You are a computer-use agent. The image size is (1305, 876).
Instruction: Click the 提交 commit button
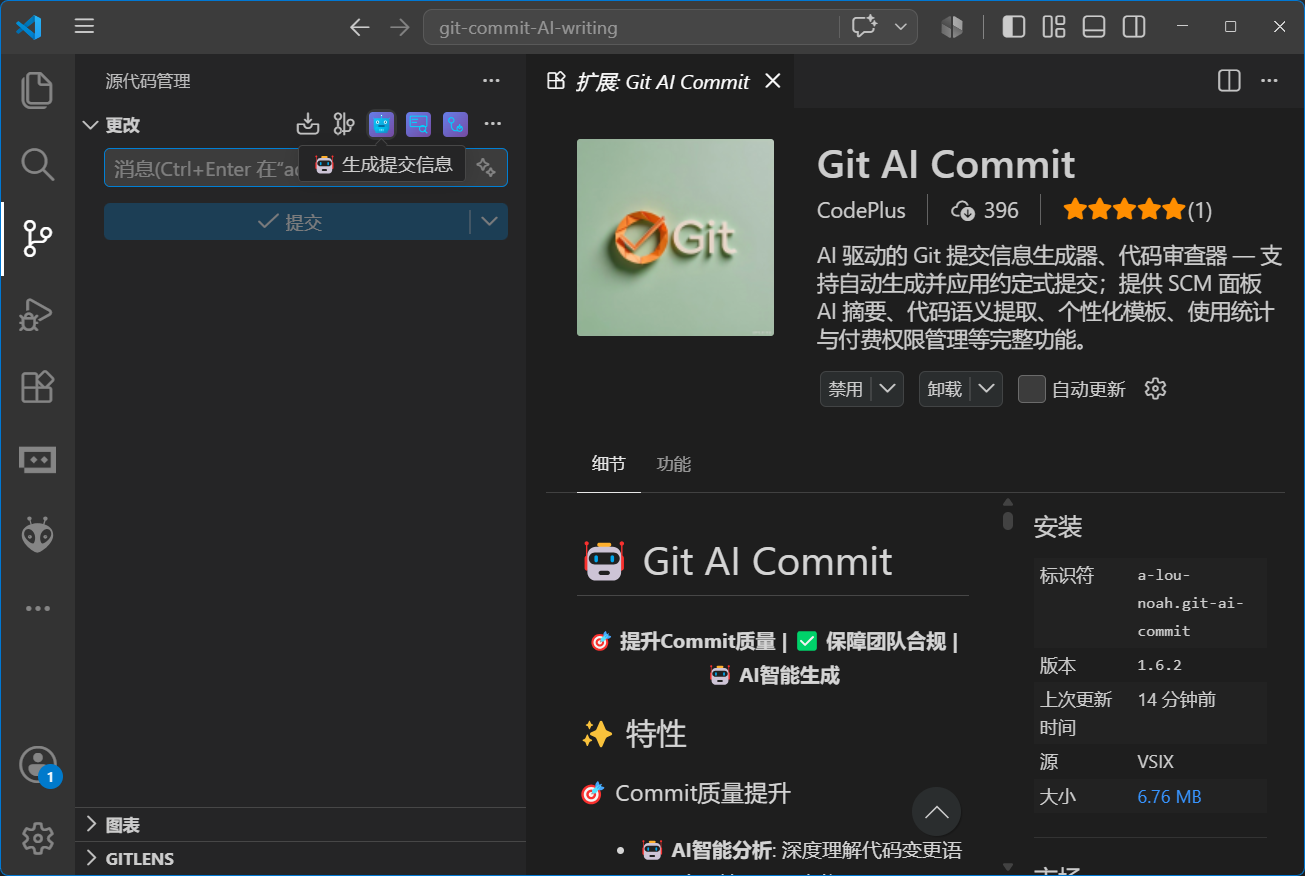click(288, 222)
